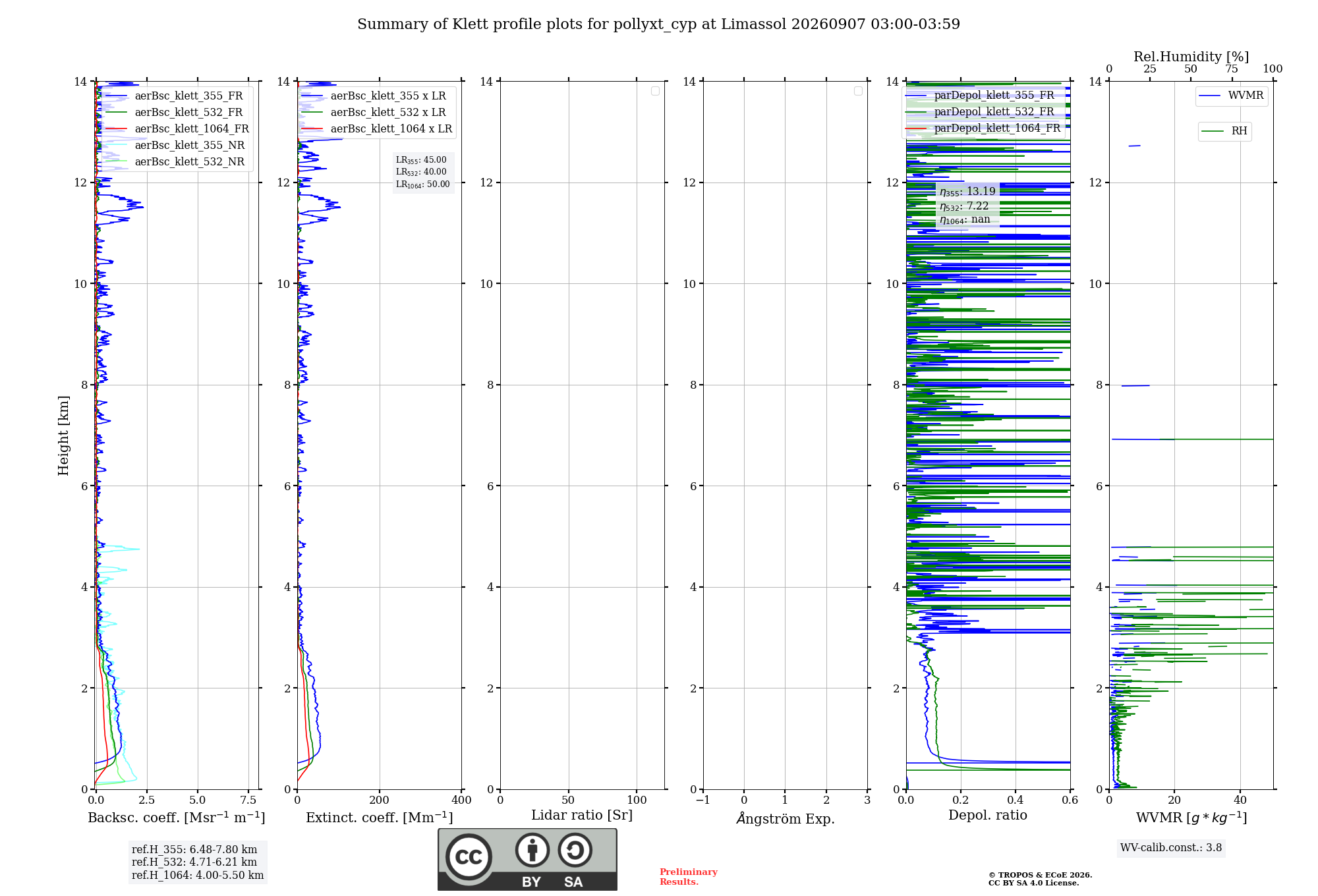Click the 400 tick on extinction axis

pyautogui.click(x=461, y=800)
